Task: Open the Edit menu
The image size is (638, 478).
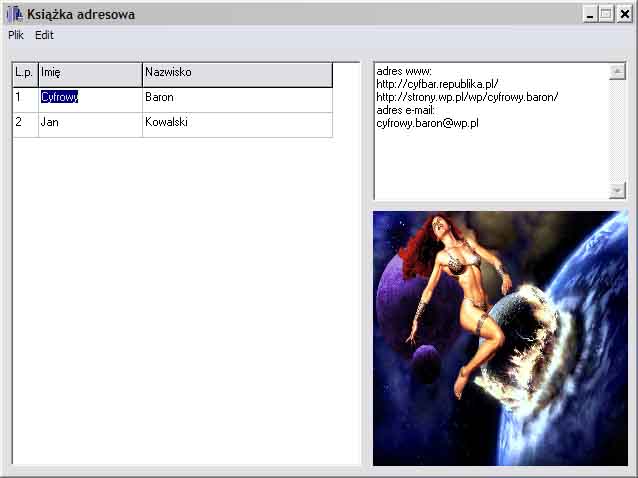Action: click(44, 35)
